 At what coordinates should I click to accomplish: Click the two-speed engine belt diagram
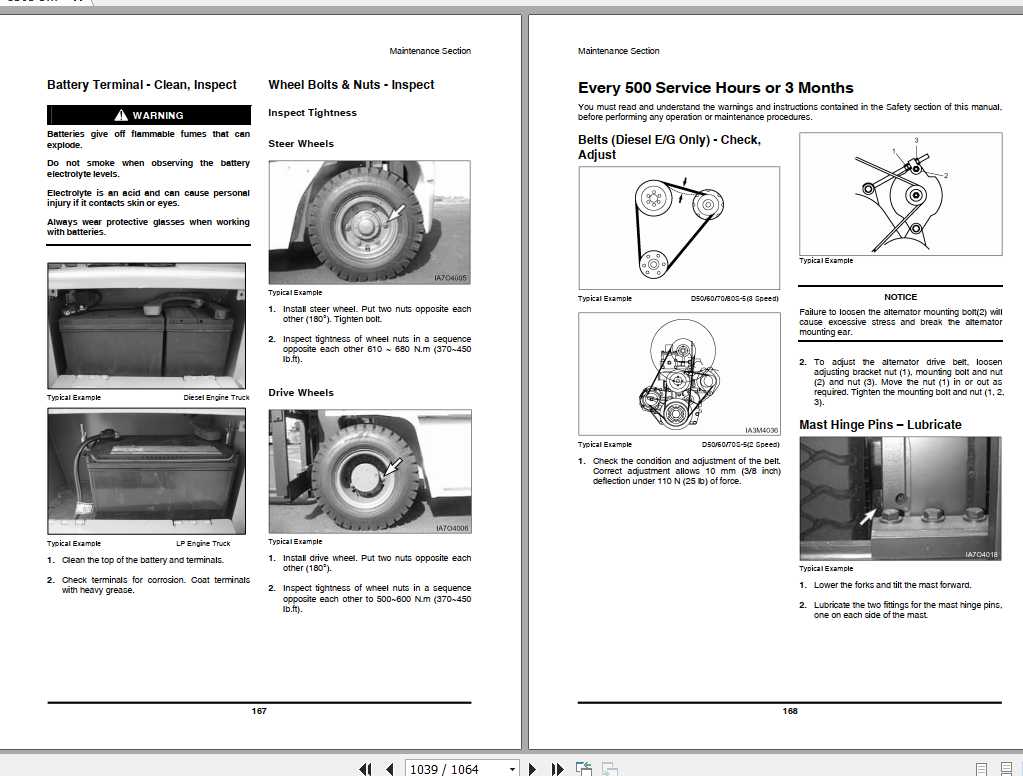679,374
